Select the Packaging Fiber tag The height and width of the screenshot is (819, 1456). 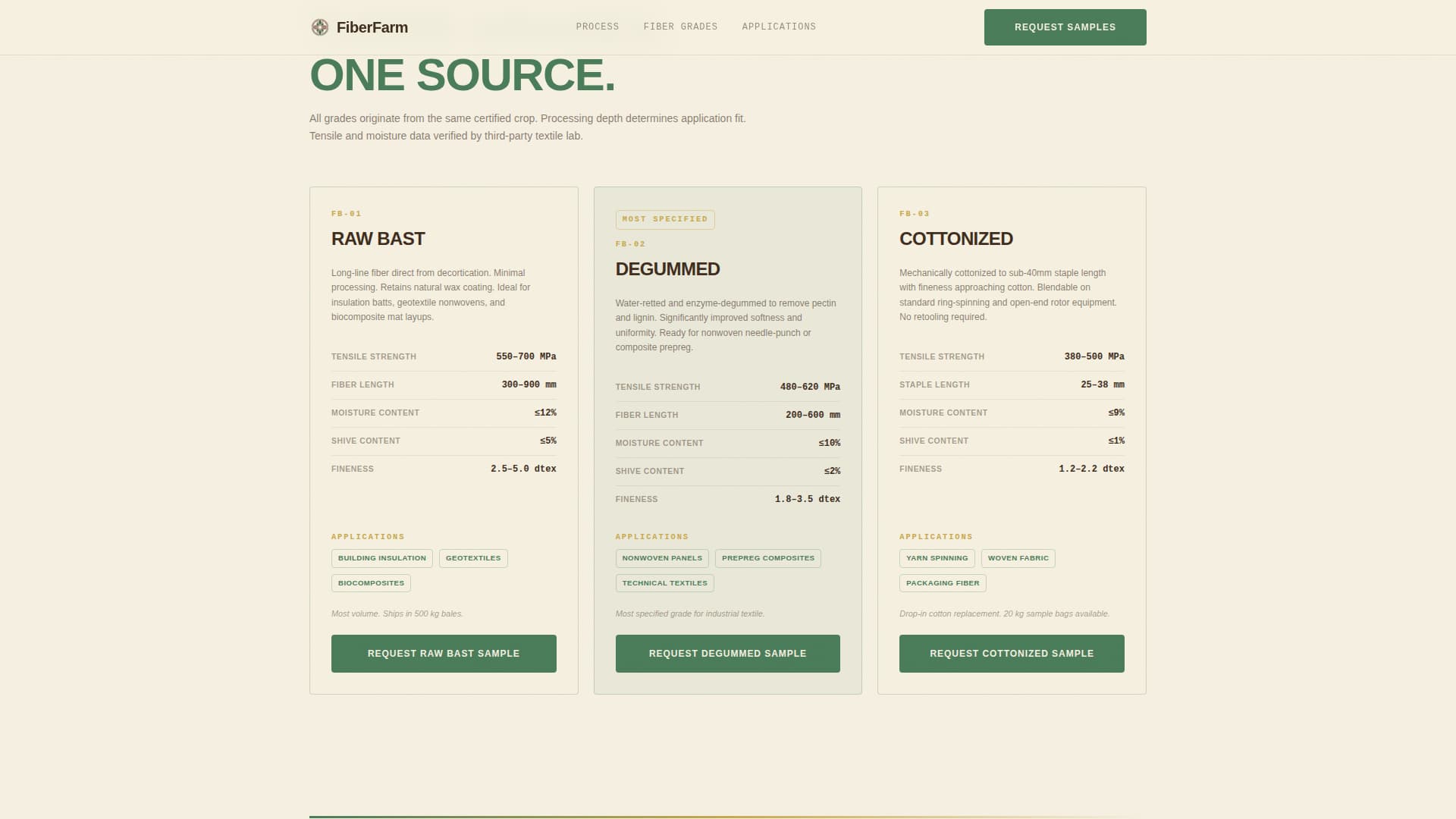tap(942, 583)
